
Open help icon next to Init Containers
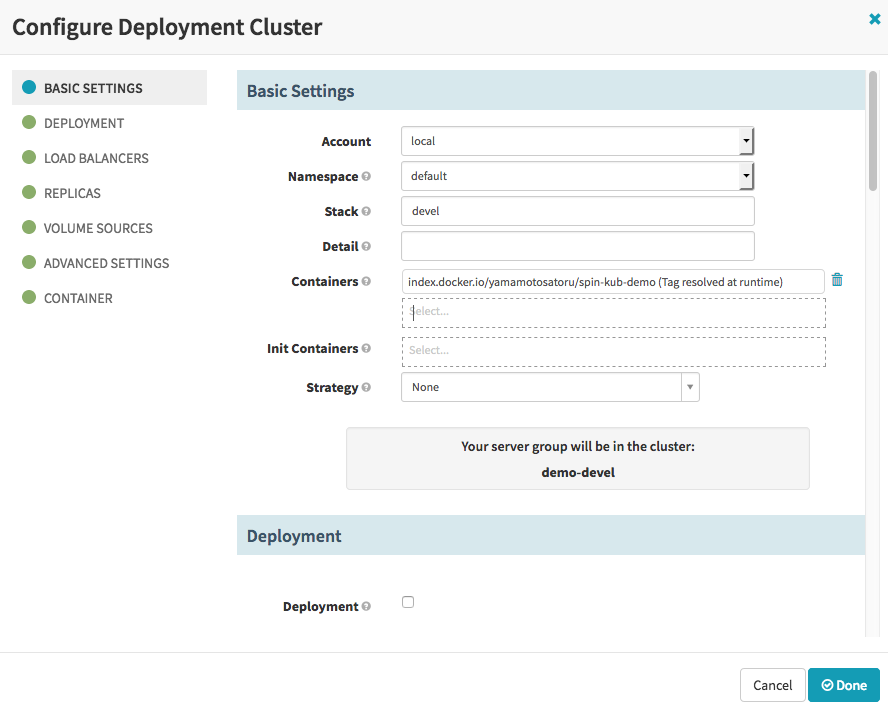[366, 348]
